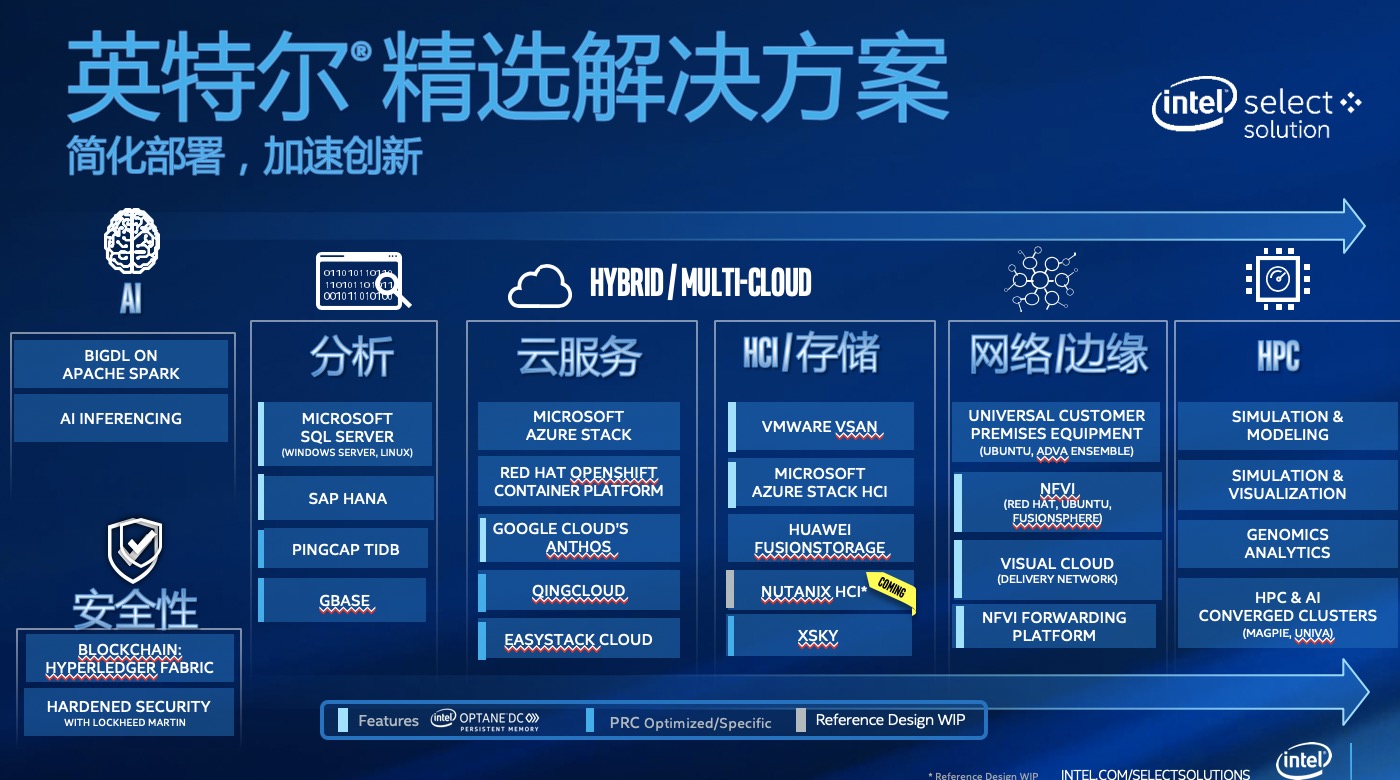
Task: Click the subtitle 简化部署，加速创新
Action: point(245,156)
